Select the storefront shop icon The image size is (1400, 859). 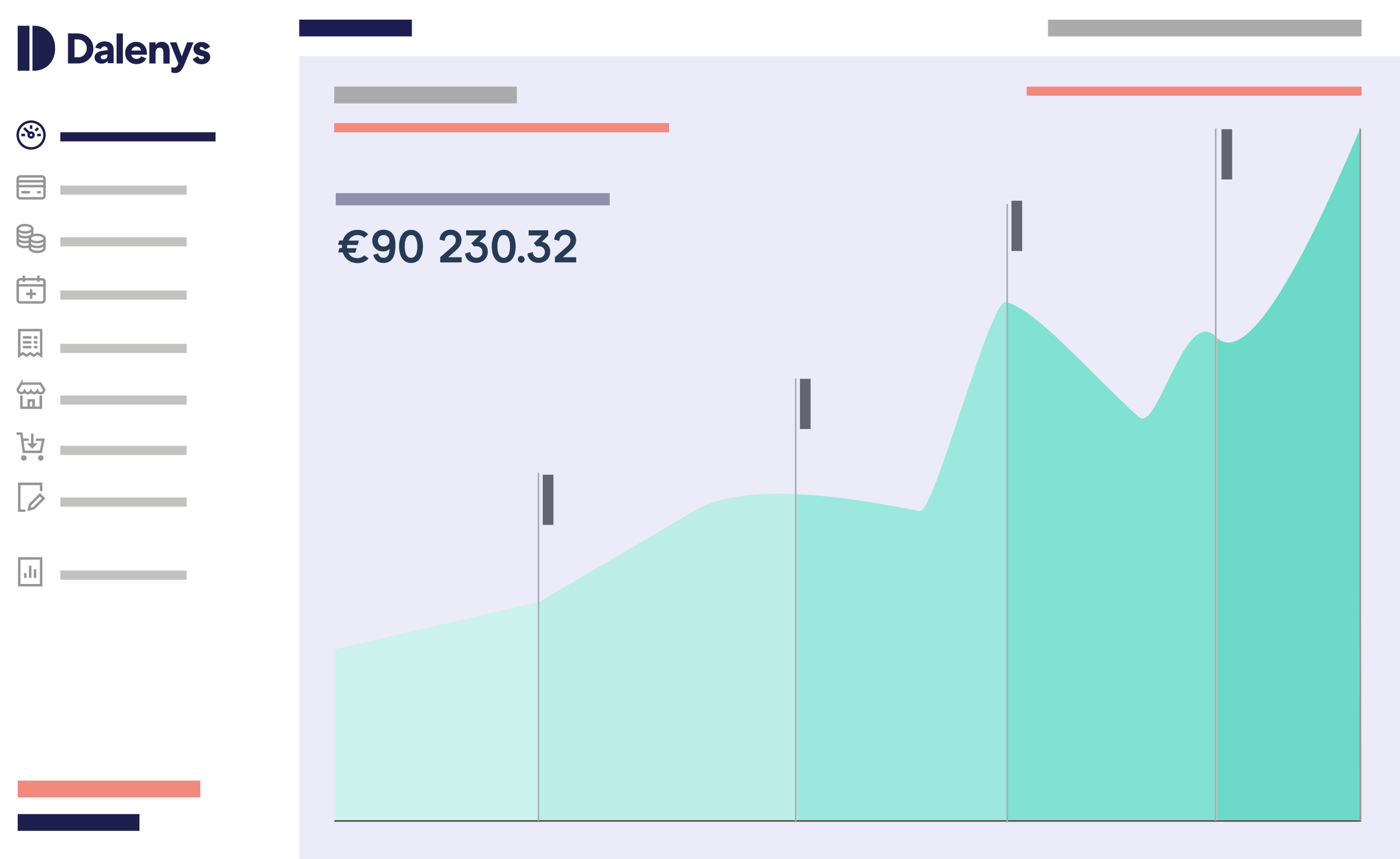(31, 395)
